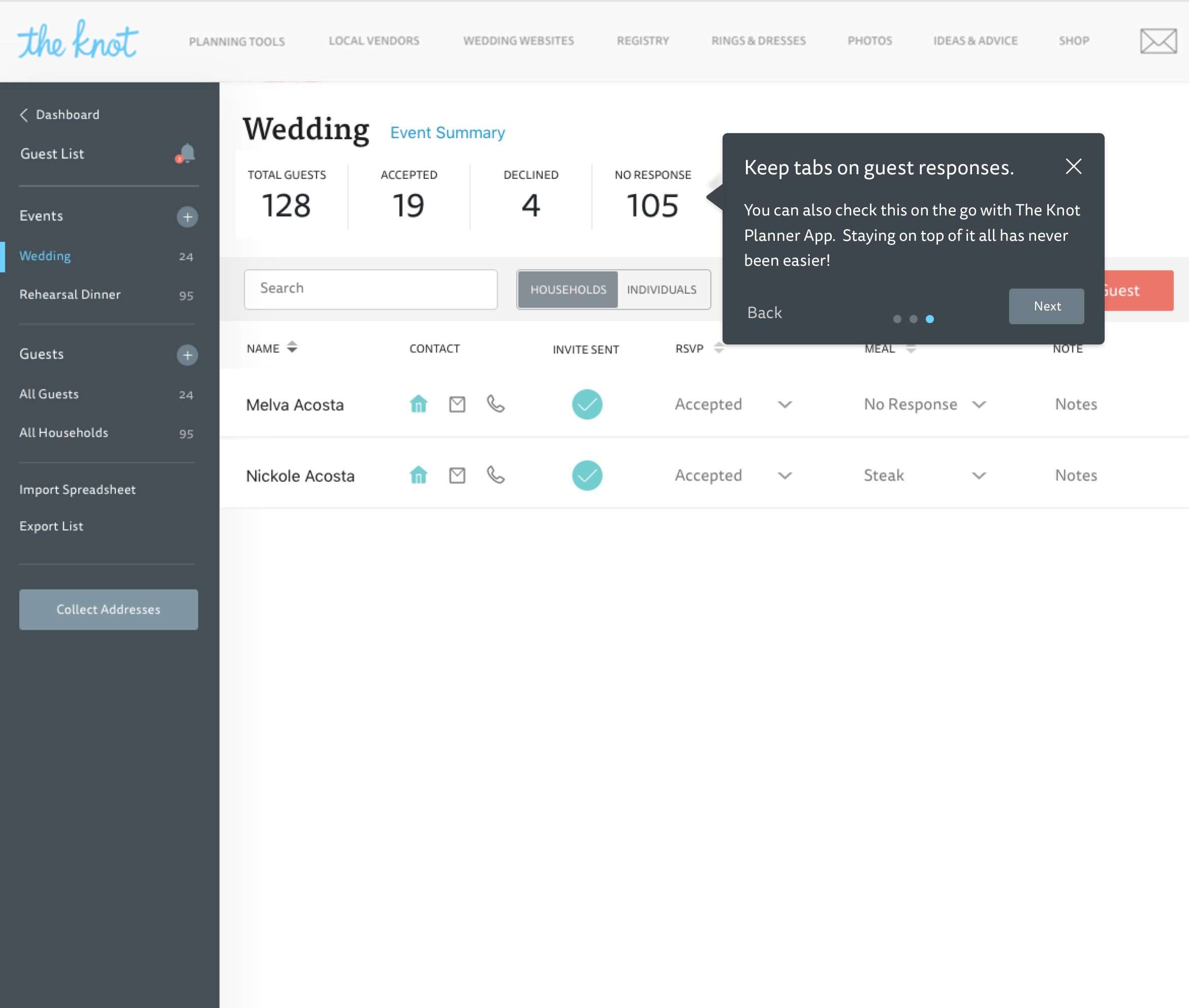This screenshot has height=1008, width=1189.
Task: Add a new event with plus icon
Action: coord(187,216)
